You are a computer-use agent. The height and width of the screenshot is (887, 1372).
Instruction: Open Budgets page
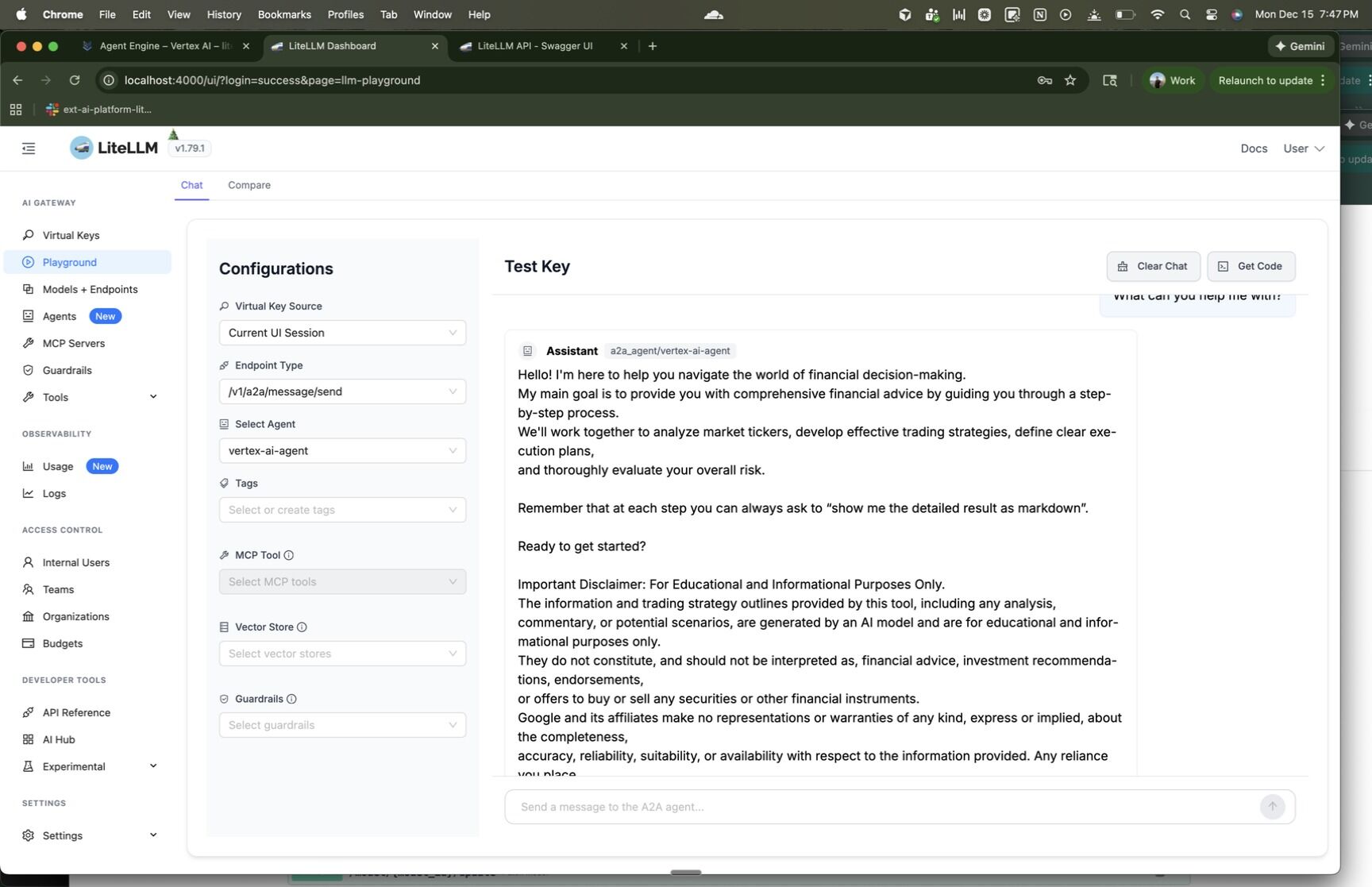[63, 643]
